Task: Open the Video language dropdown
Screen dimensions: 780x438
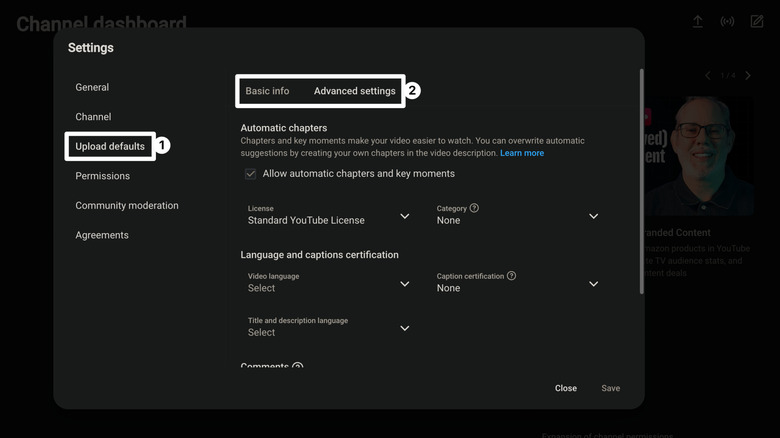Action: tap(328, 283)
